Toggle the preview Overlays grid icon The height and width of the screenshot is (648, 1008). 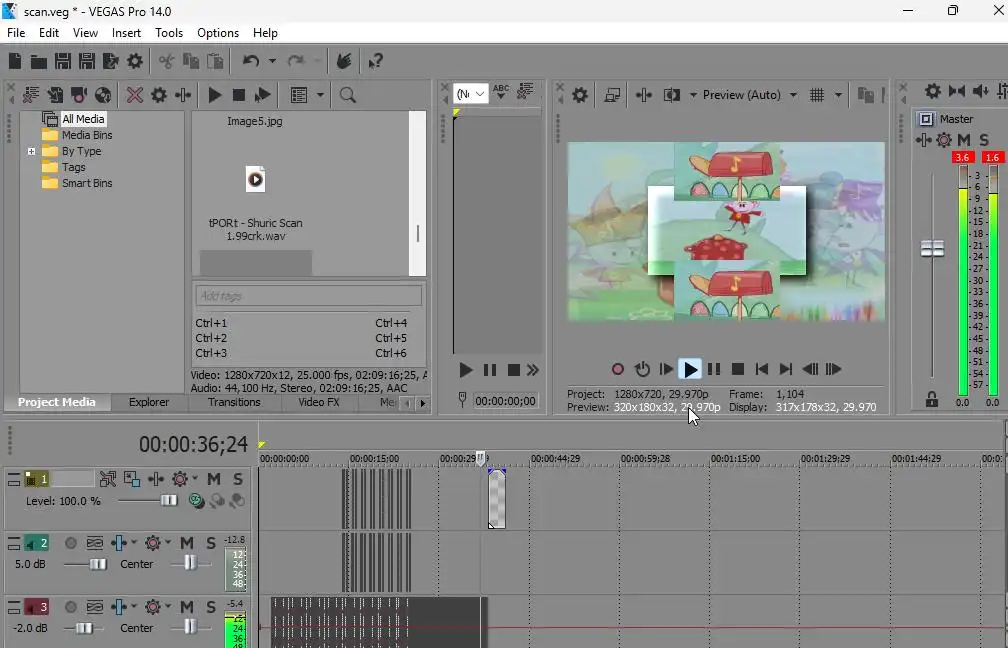click(817, 95)
